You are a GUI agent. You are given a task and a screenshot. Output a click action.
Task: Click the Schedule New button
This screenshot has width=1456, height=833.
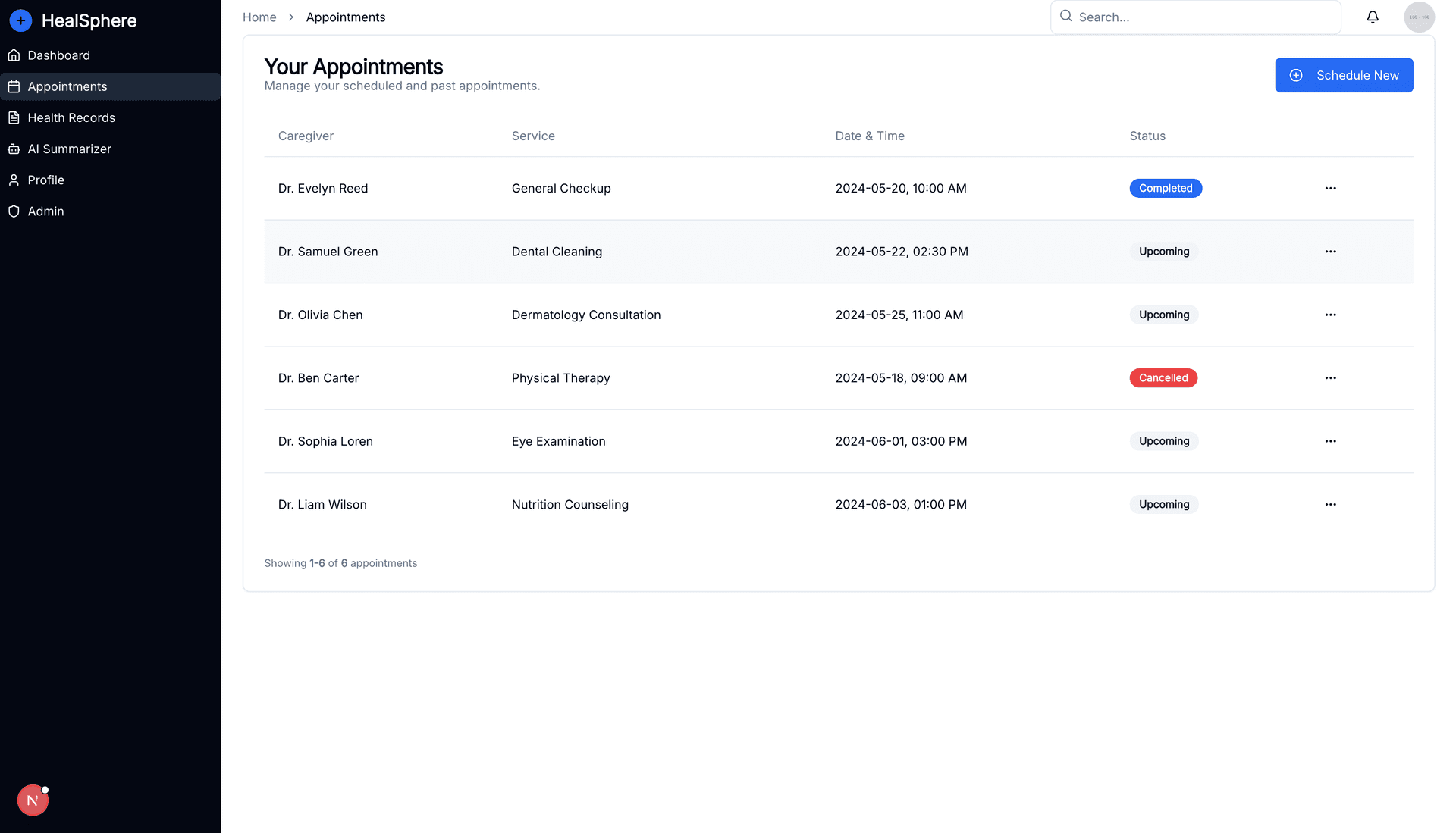coord(1344,75)
